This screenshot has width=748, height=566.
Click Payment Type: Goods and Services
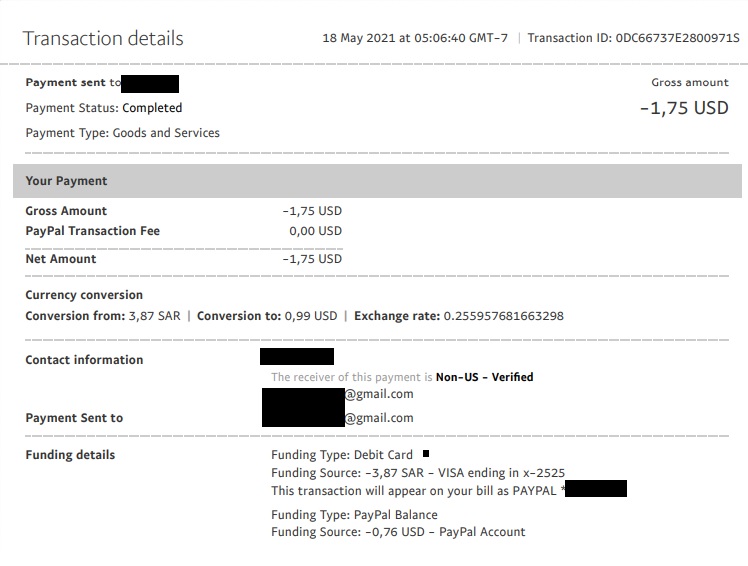click(x=122, y=133)
